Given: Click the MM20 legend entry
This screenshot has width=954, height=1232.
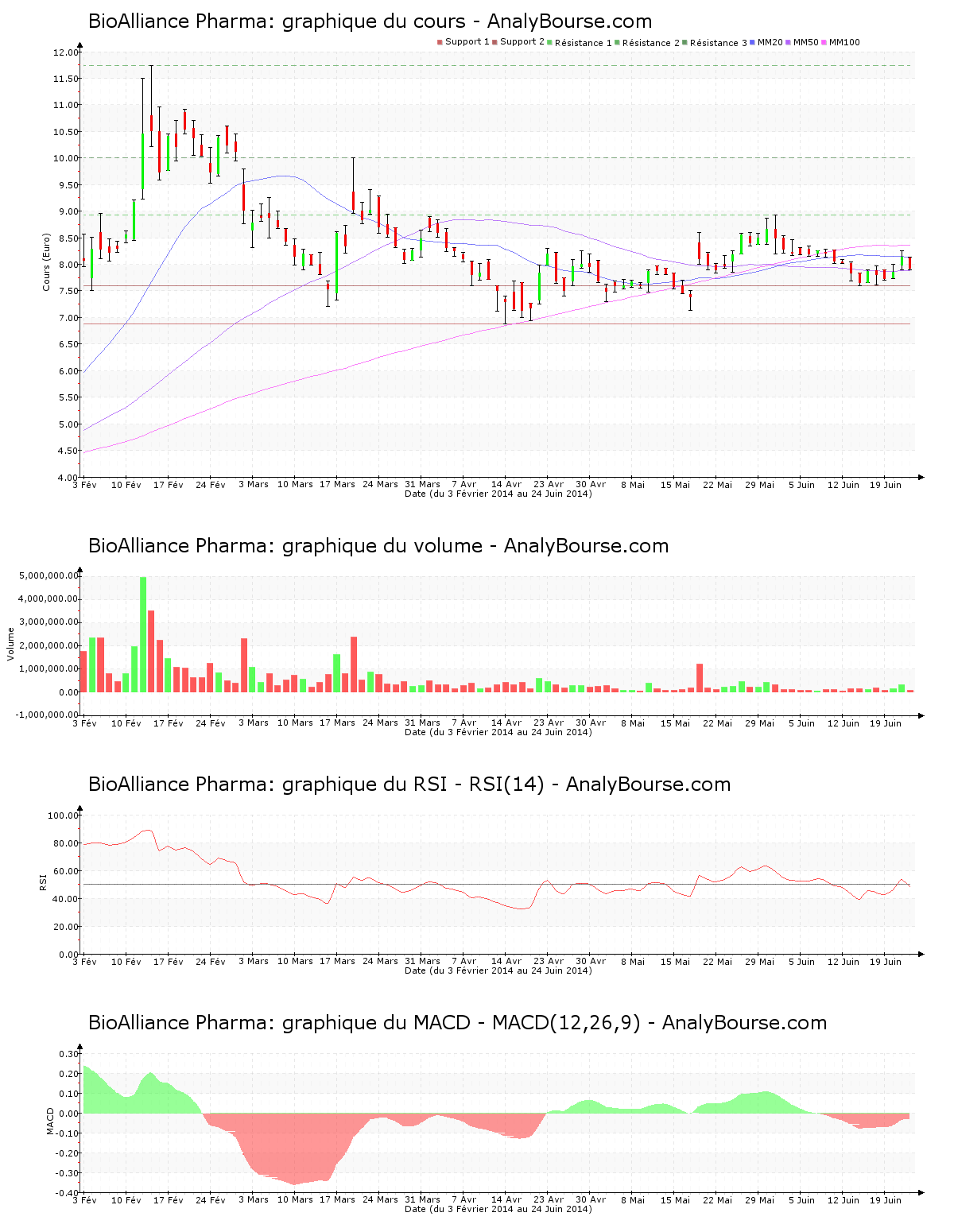Looking at the screenshot, I should pos(766,42).
